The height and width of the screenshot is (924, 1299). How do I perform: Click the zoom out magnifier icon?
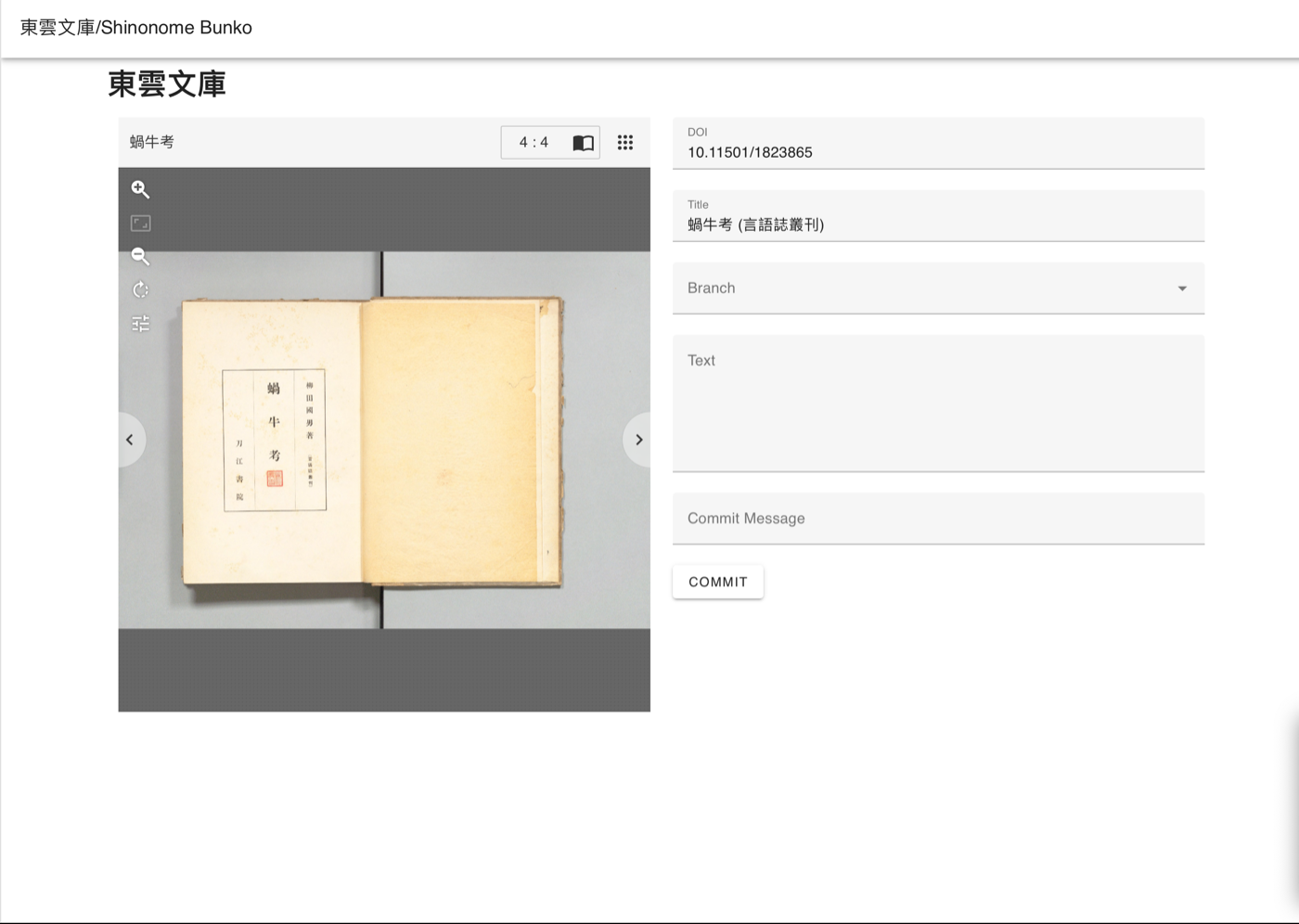[x=140, y=256]
